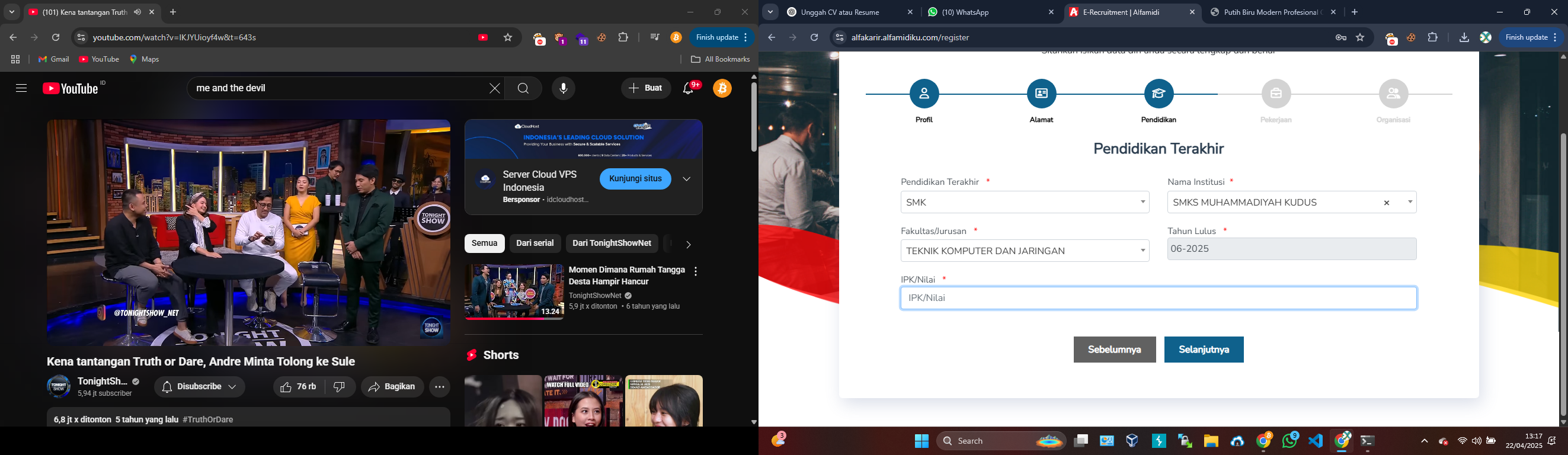1568x455 pixels.
Task: Open downloads icon in Alfamidi browser
Action: 1464,38
